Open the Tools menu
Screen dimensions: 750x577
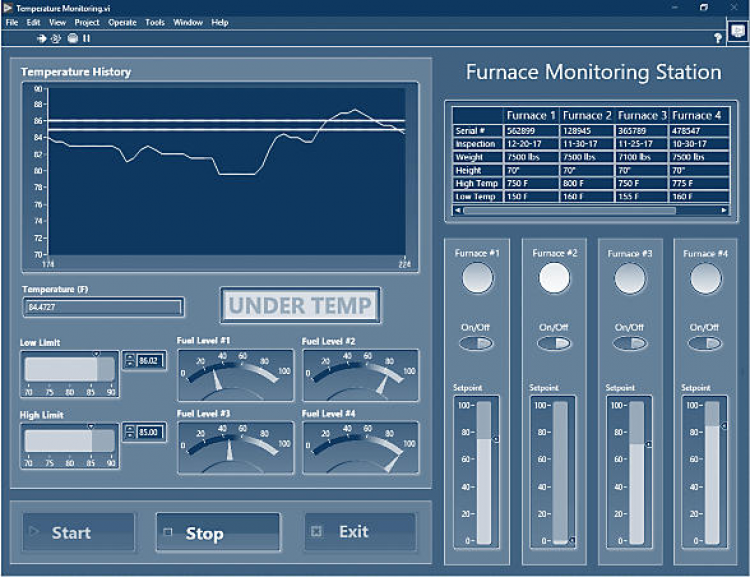click(155, 22)
